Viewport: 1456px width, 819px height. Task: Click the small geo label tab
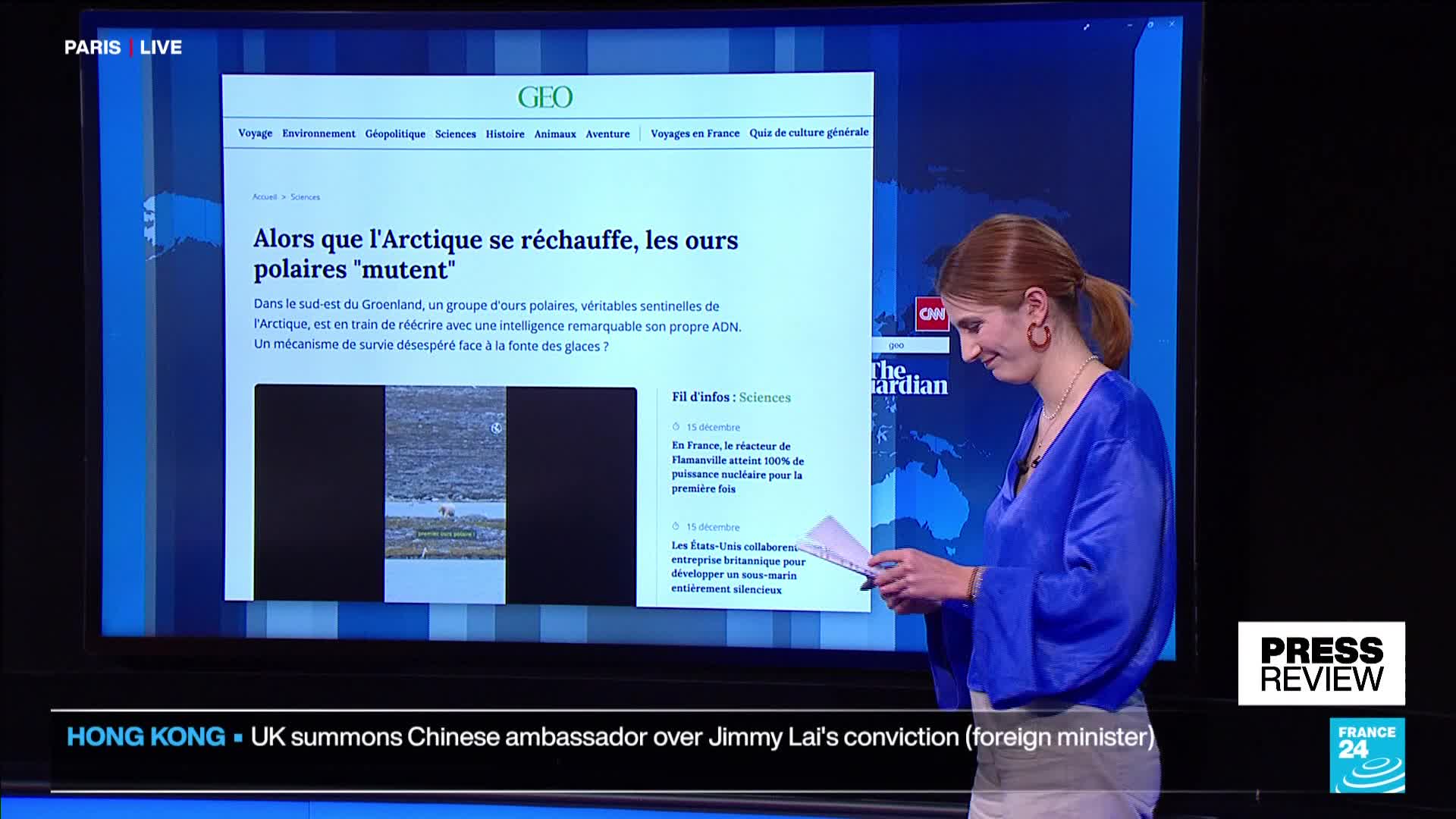pos(897,345)
